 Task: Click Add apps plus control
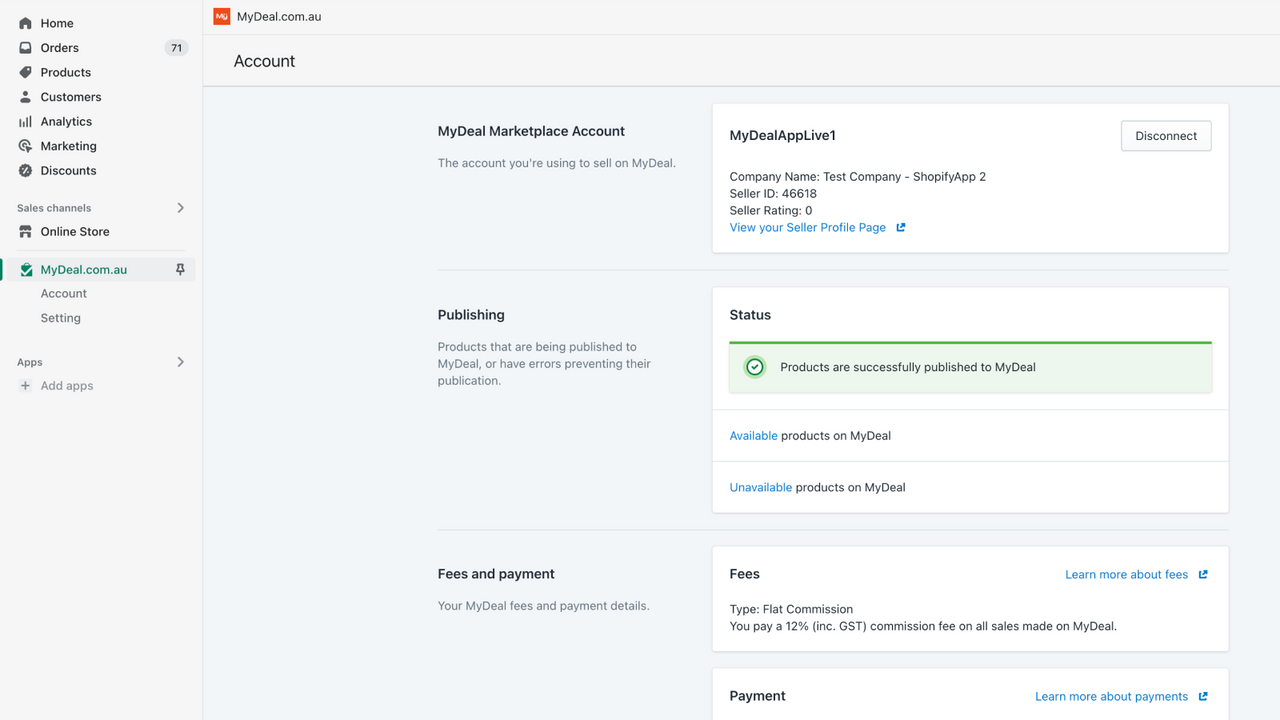pos(25,385)
